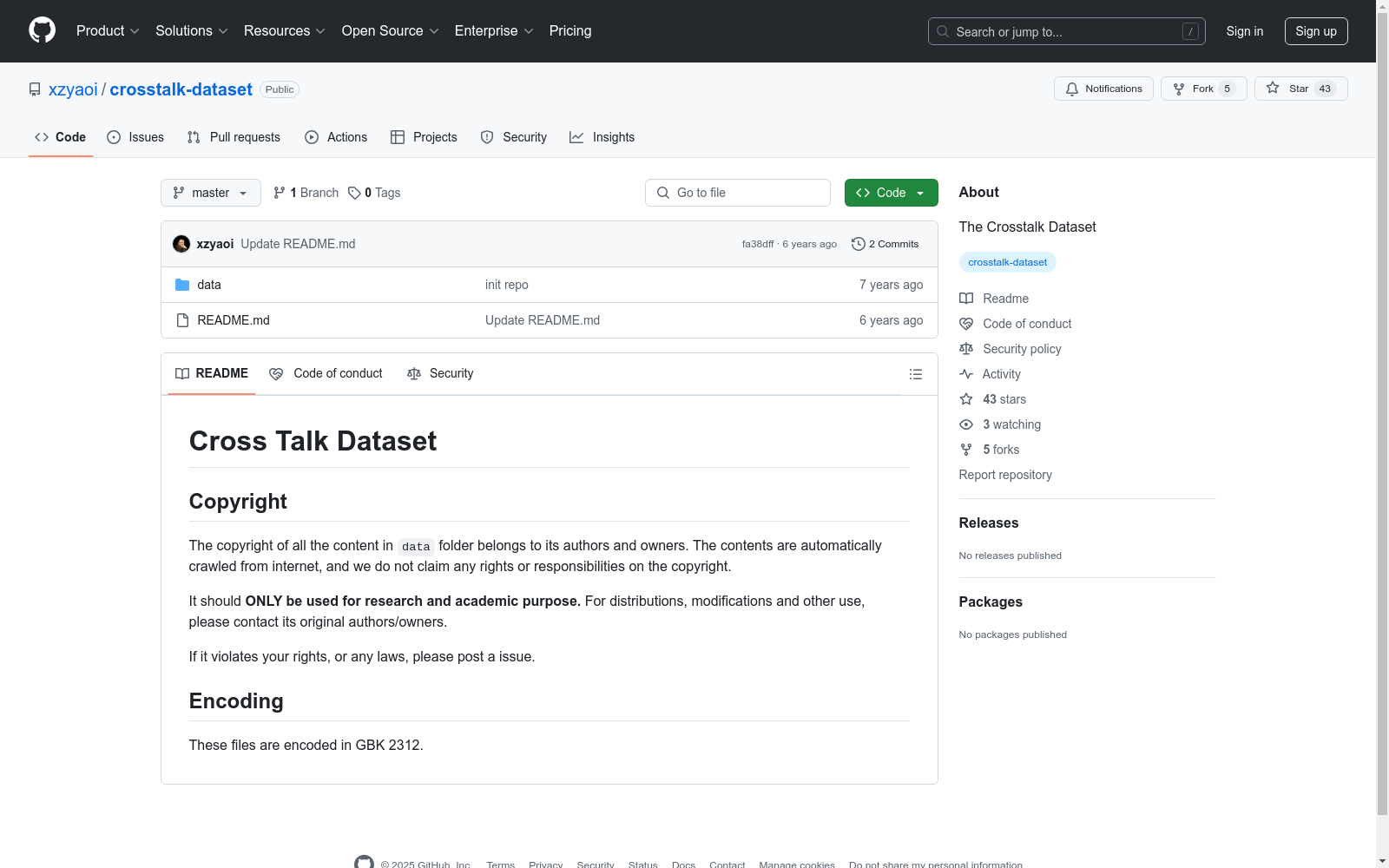Open the Actions tab
This screenshot has width=1389, height=868.
point(336,137)
